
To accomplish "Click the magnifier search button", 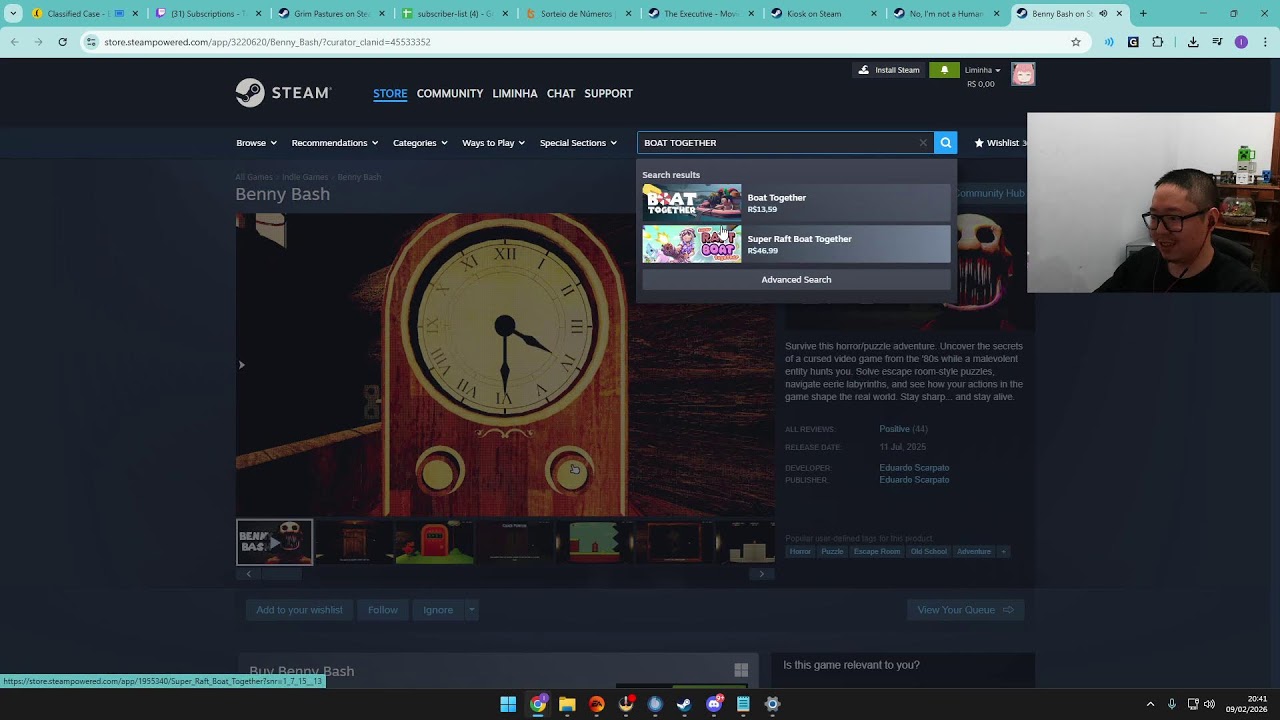I will [x=945, y=143].
